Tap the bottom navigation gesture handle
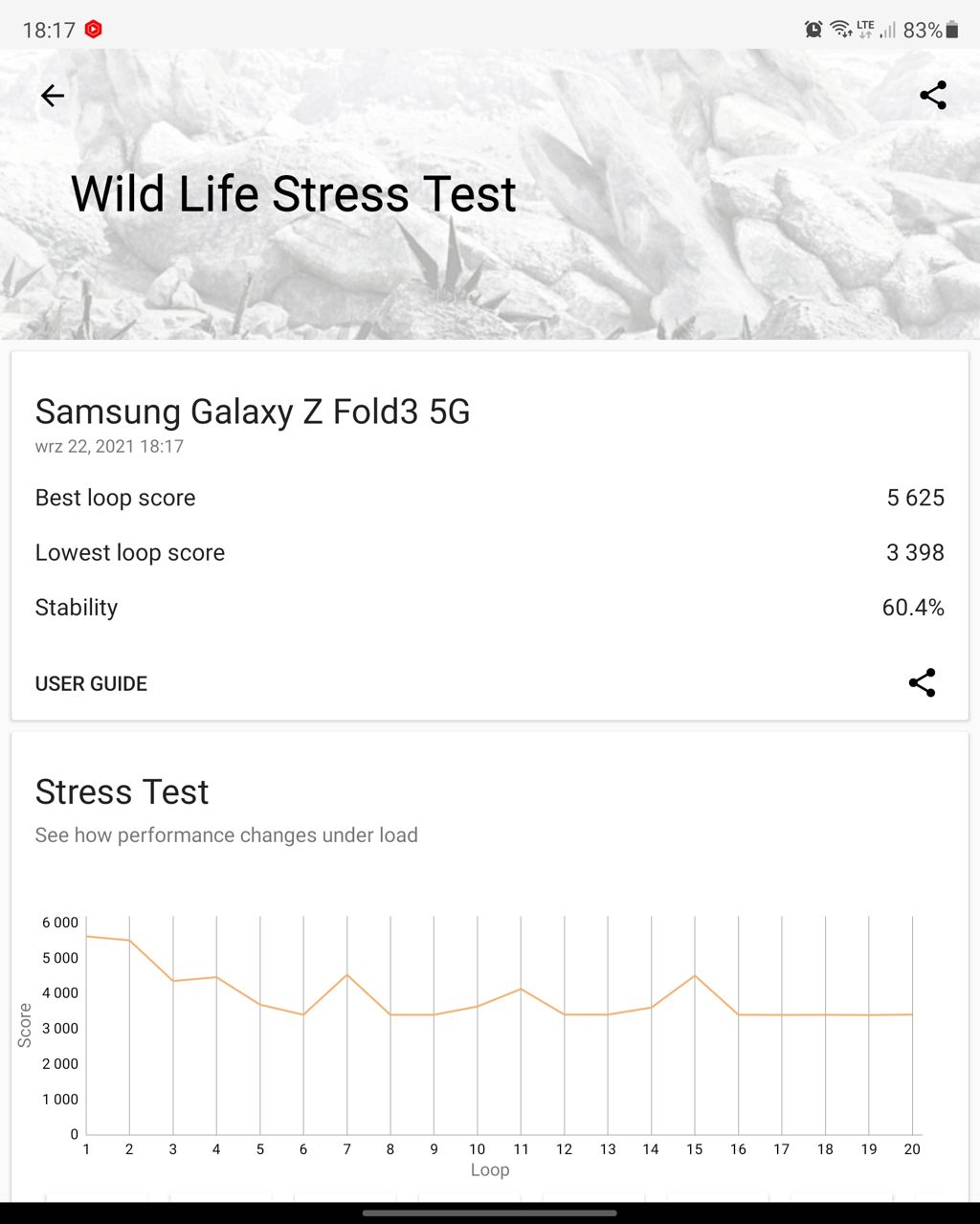The width and height of the screenshot is (980, 1224). tap(490, 1213)
